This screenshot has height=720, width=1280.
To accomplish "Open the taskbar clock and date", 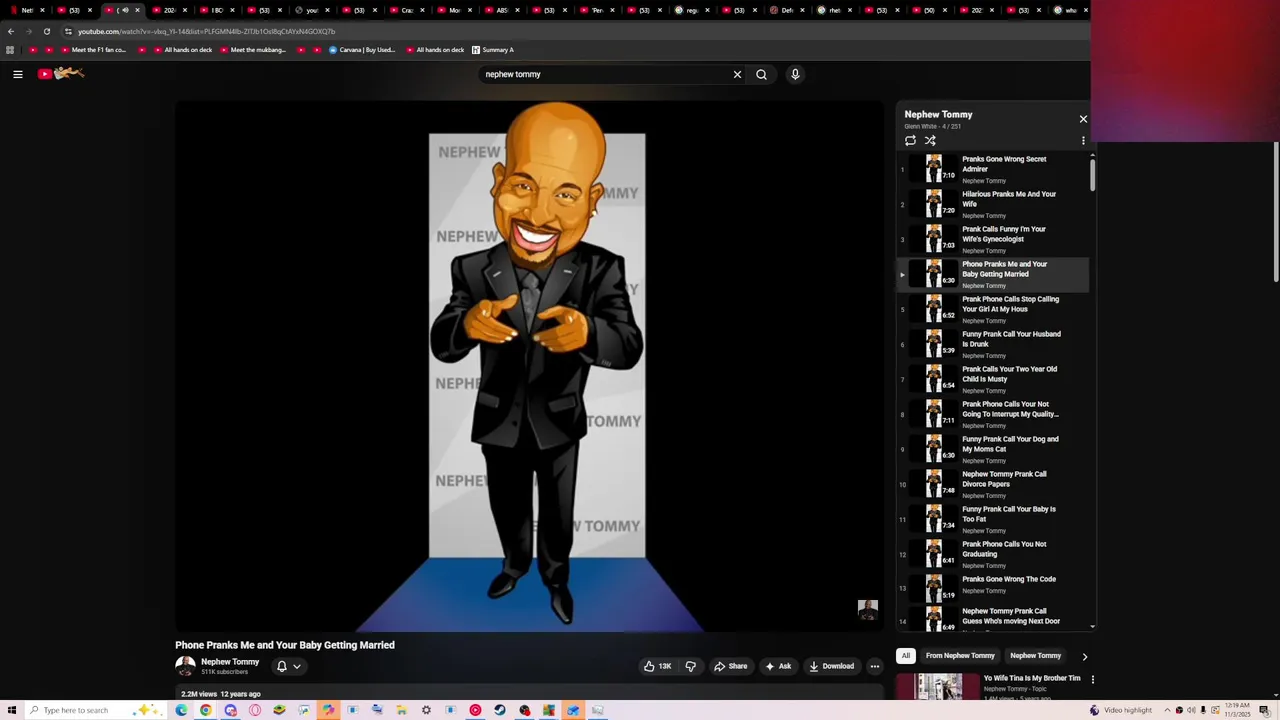I will click(1239, 710).
